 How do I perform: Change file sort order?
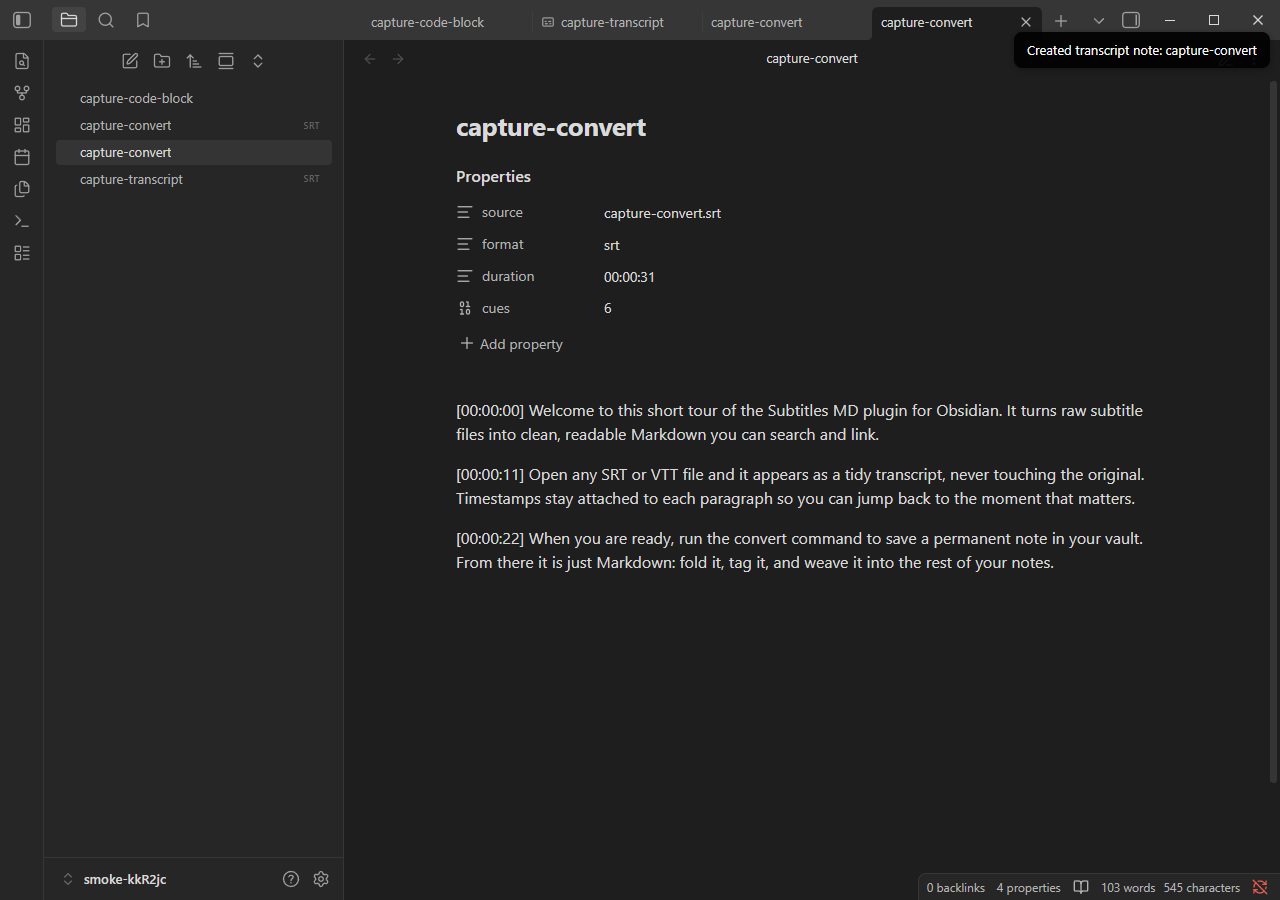click(194, 61)
